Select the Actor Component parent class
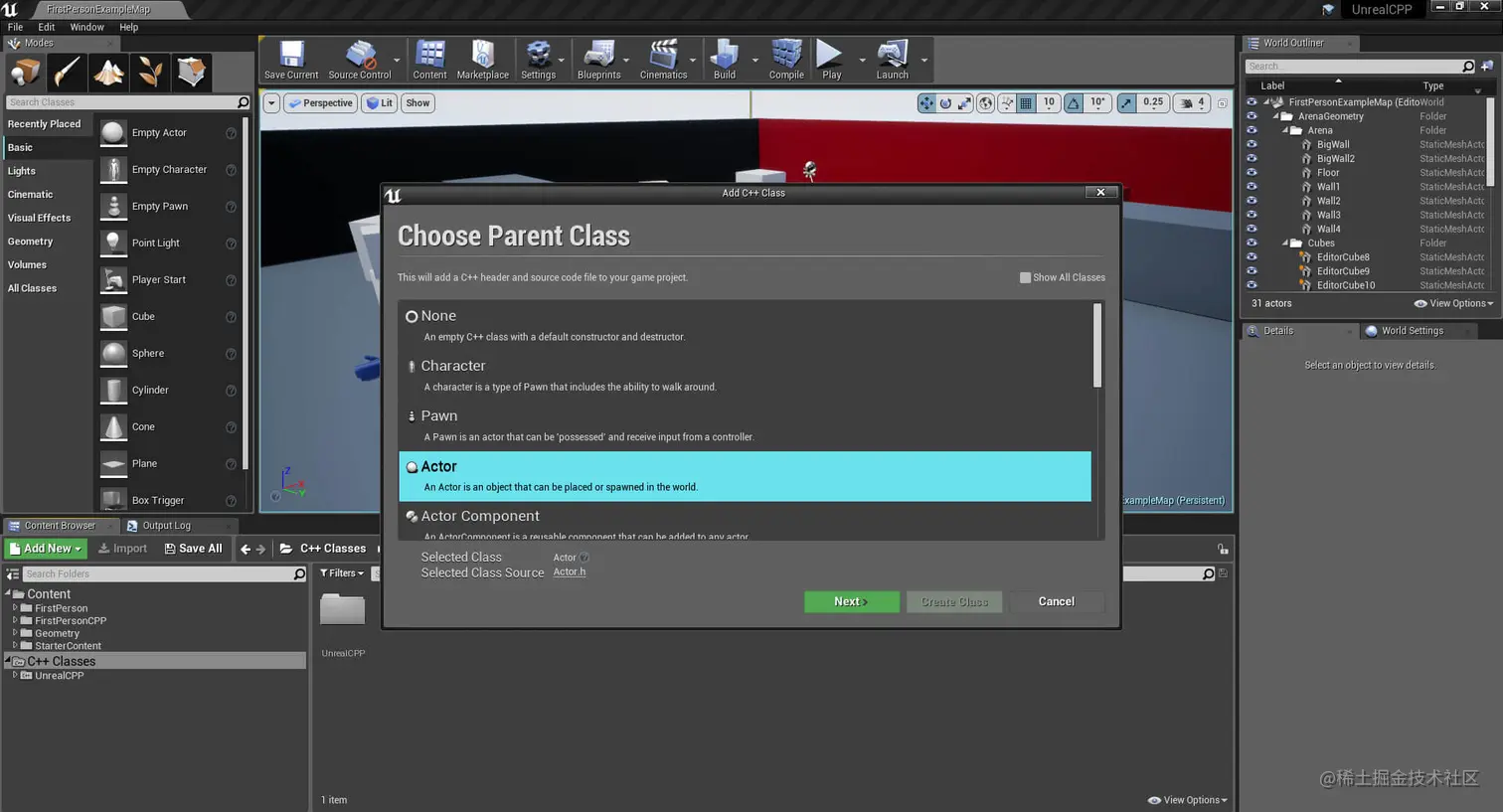This screenshot has height=812, width=1503. [745, 523]
